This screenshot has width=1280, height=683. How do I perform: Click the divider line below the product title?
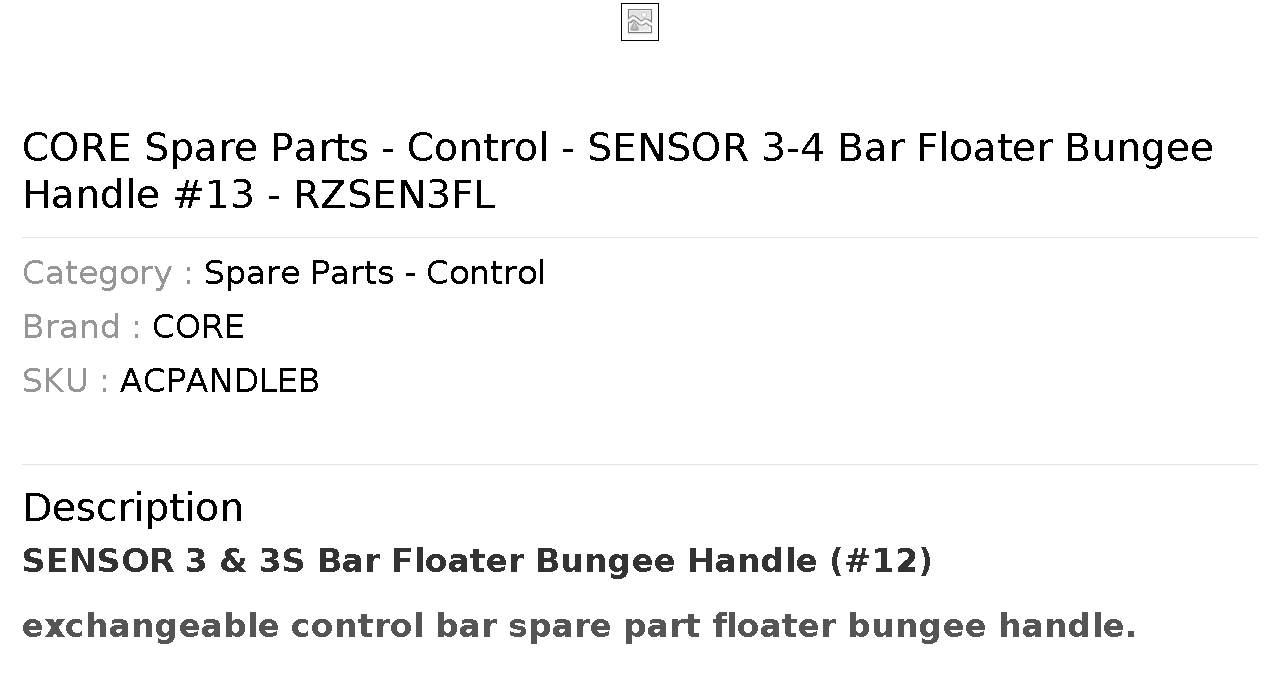point(640,237)
